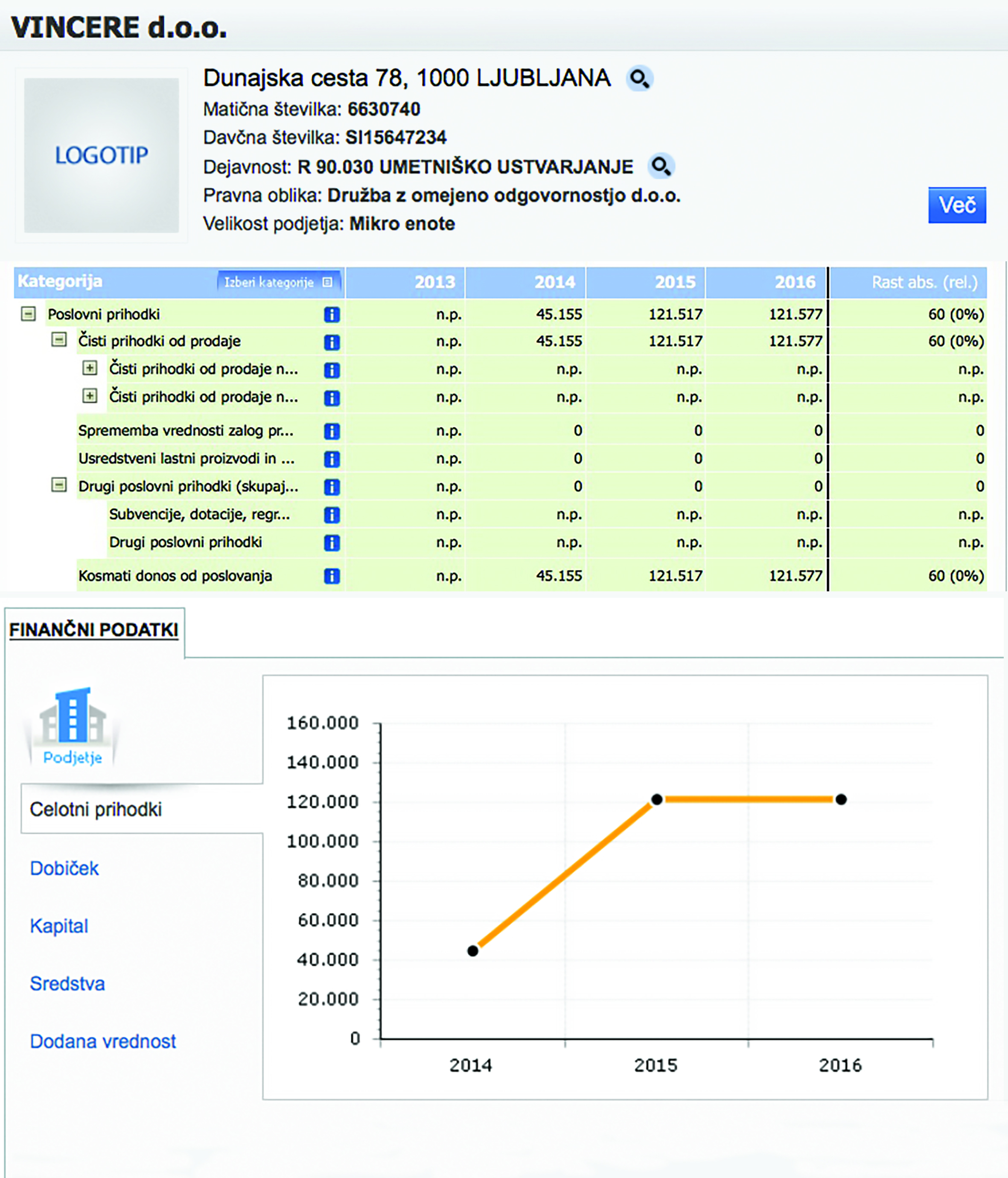
Task: Open info icon for Poslovni prihodki row
Action: (x=332, y=314)
